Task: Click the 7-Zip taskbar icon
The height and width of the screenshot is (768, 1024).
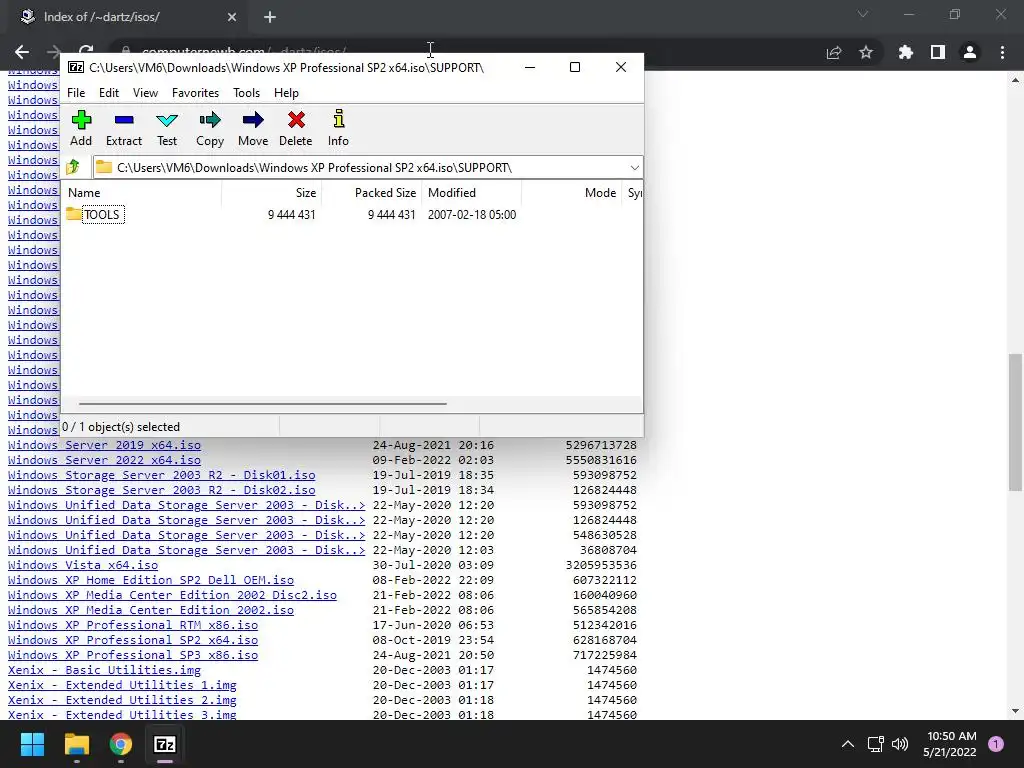Action: 165,744
